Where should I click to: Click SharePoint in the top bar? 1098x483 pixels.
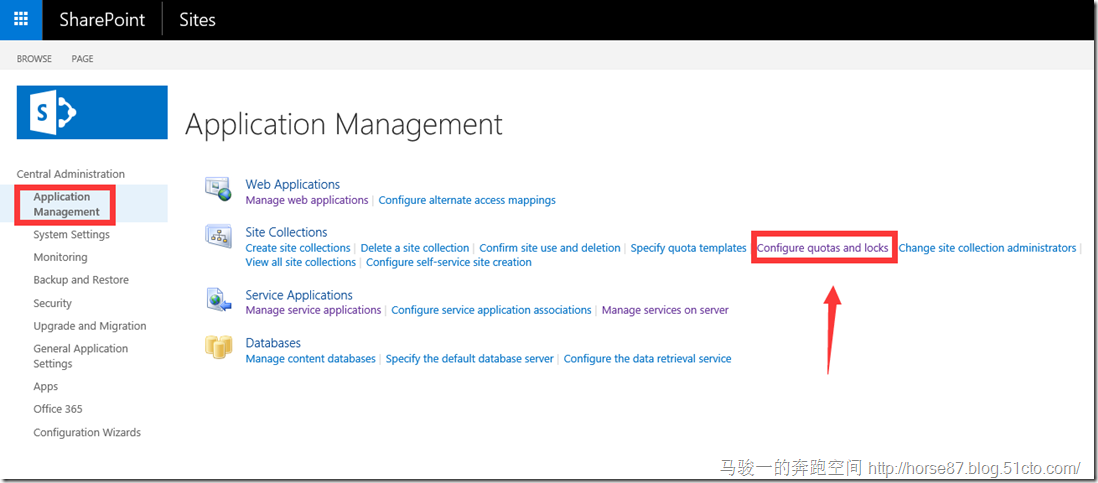coord(102,20)
